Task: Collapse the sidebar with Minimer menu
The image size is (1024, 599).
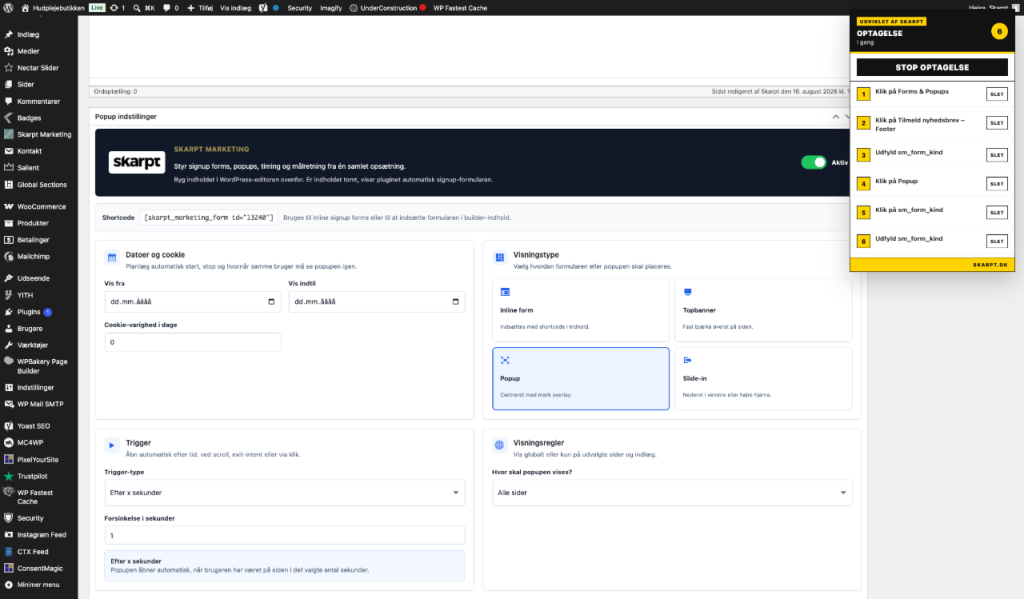Action: click(39, 585)
